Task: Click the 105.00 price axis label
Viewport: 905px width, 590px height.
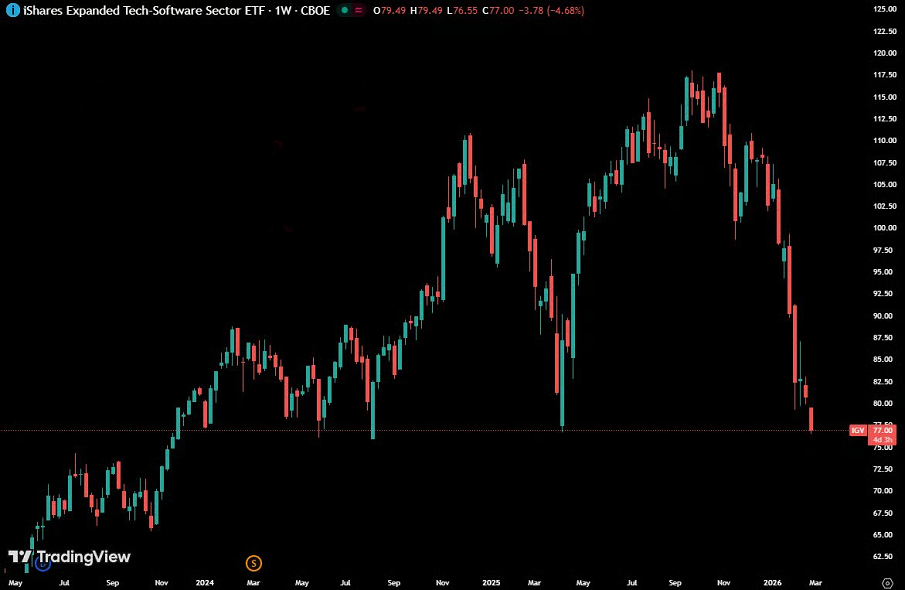Action: [885, 184]
